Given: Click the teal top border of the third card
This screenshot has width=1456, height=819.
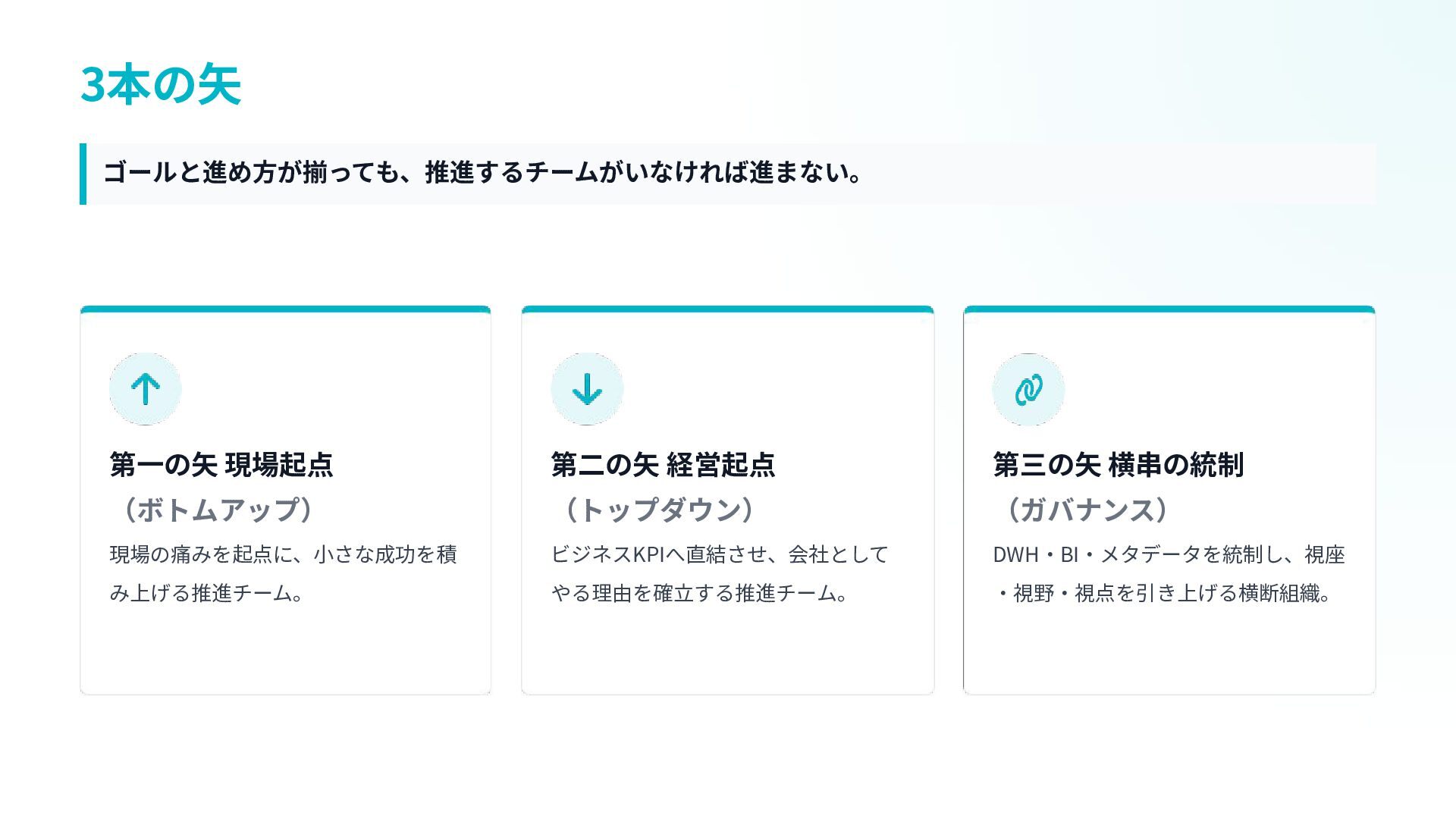Looking at the screenshot, I should coord(1169,309).
